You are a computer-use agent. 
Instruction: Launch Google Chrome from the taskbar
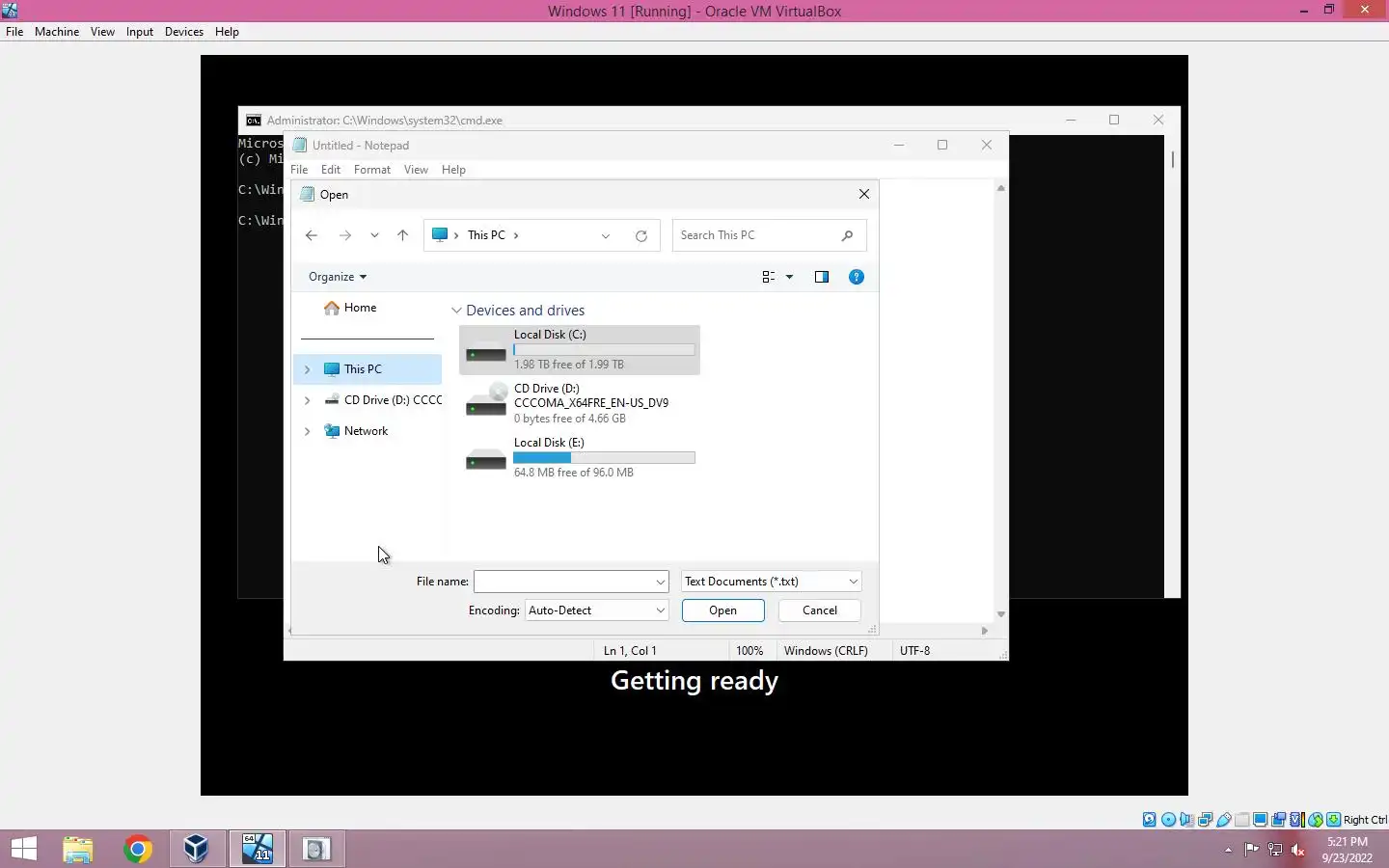[137, 849]
